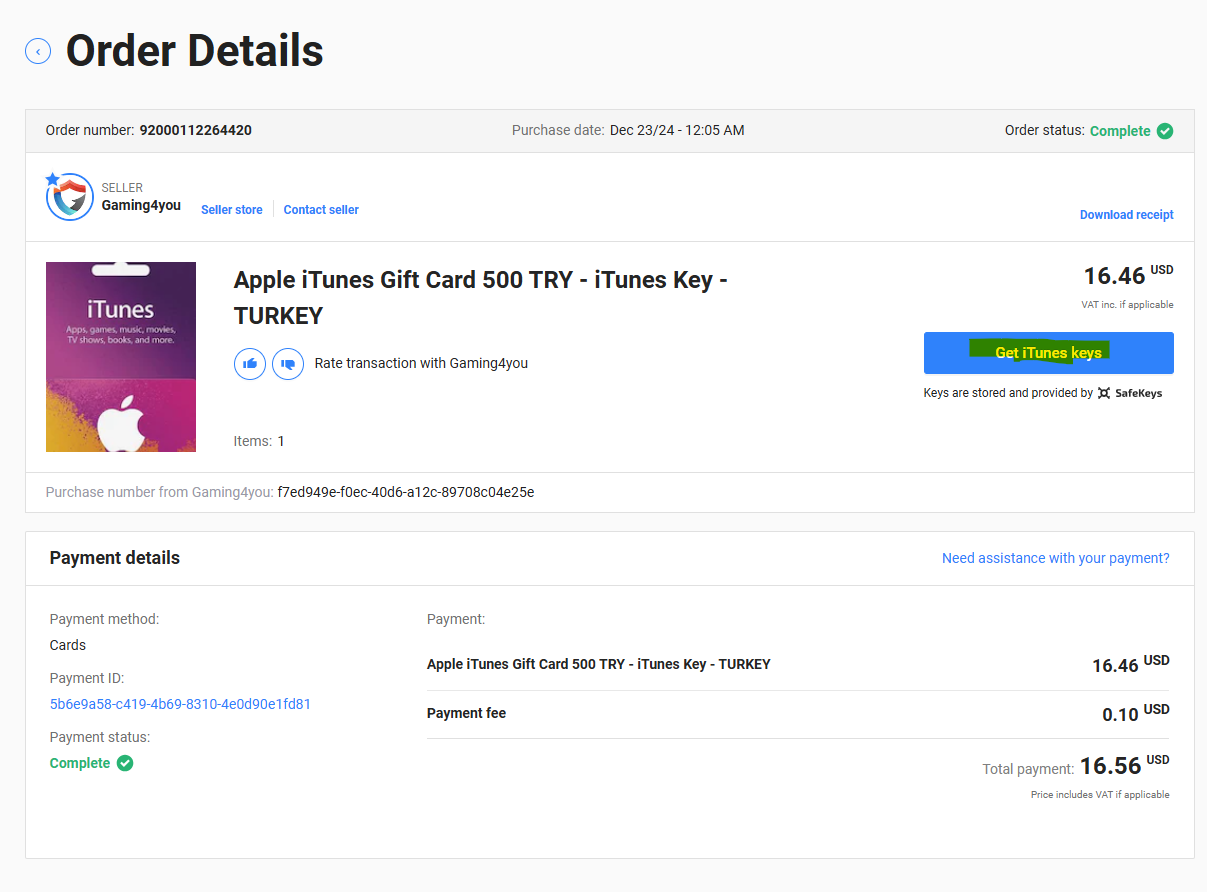This screenshot has height=892, width=1207.
Task: Click the Rate transaction with Gaming4you text
Action: 421,363
